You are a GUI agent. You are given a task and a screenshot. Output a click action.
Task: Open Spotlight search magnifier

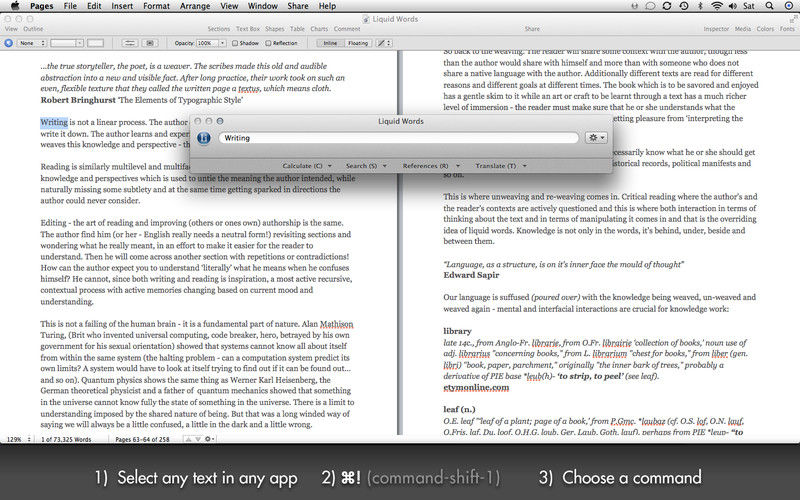point(769,6)
